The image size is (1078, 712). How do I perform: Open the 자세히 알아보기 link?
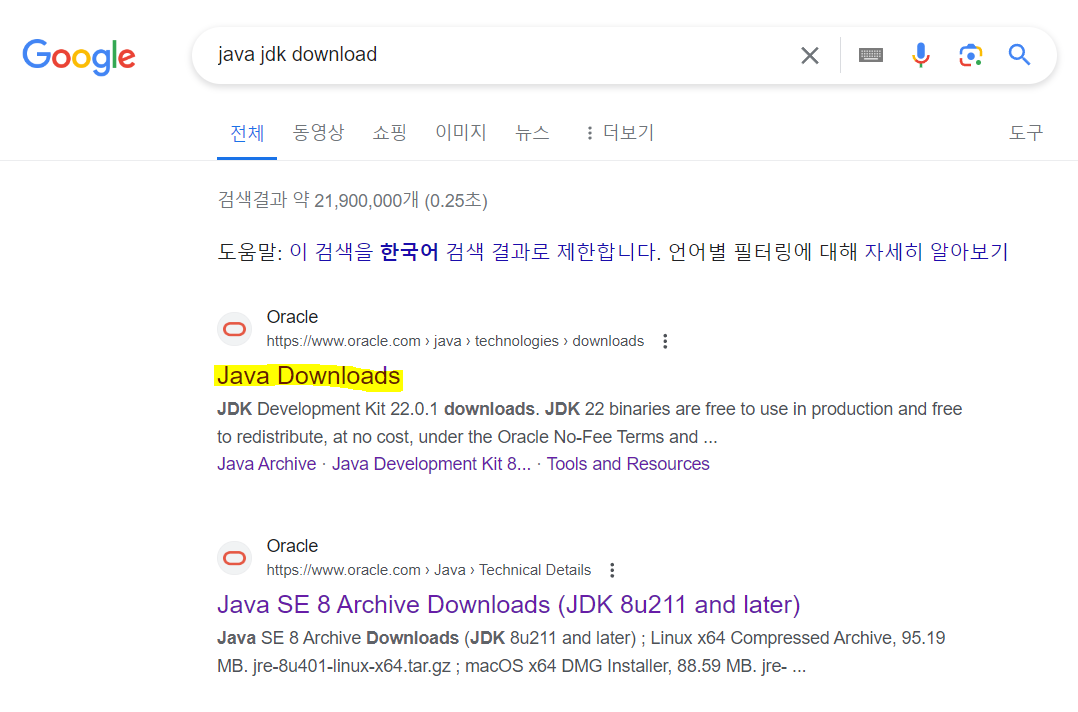(x=936, y=252)
